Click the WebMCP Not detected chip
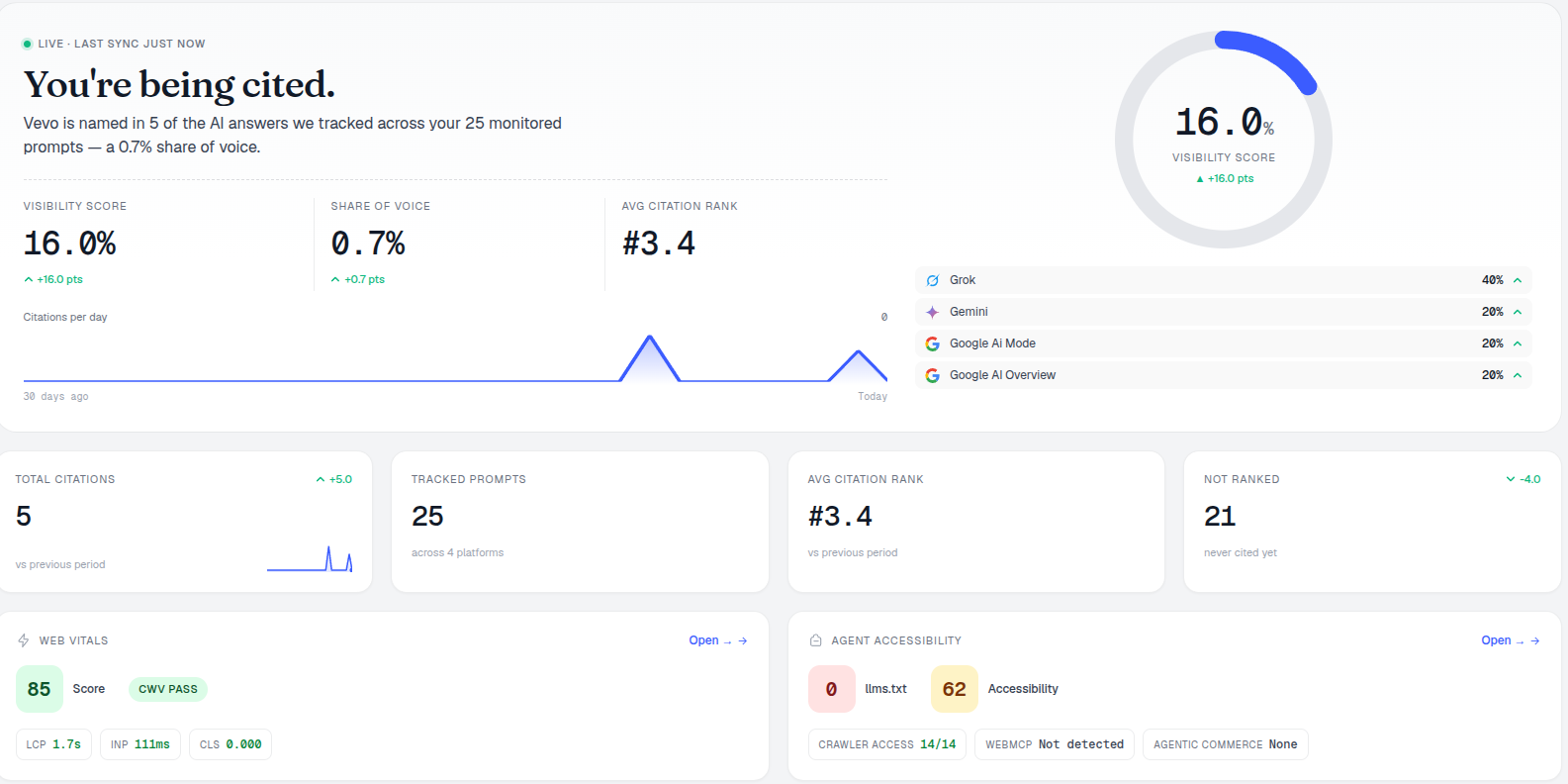 click(x=1055, y=744)
